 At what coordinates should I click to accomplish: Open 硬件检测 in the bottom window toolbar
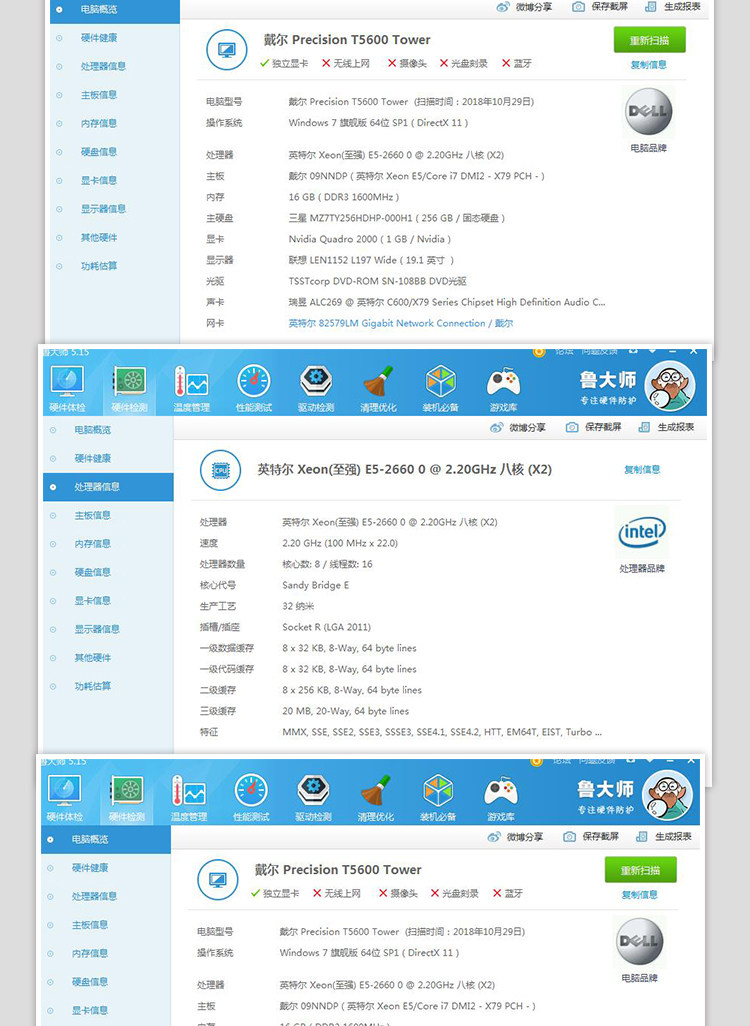(x=127, y=798)
